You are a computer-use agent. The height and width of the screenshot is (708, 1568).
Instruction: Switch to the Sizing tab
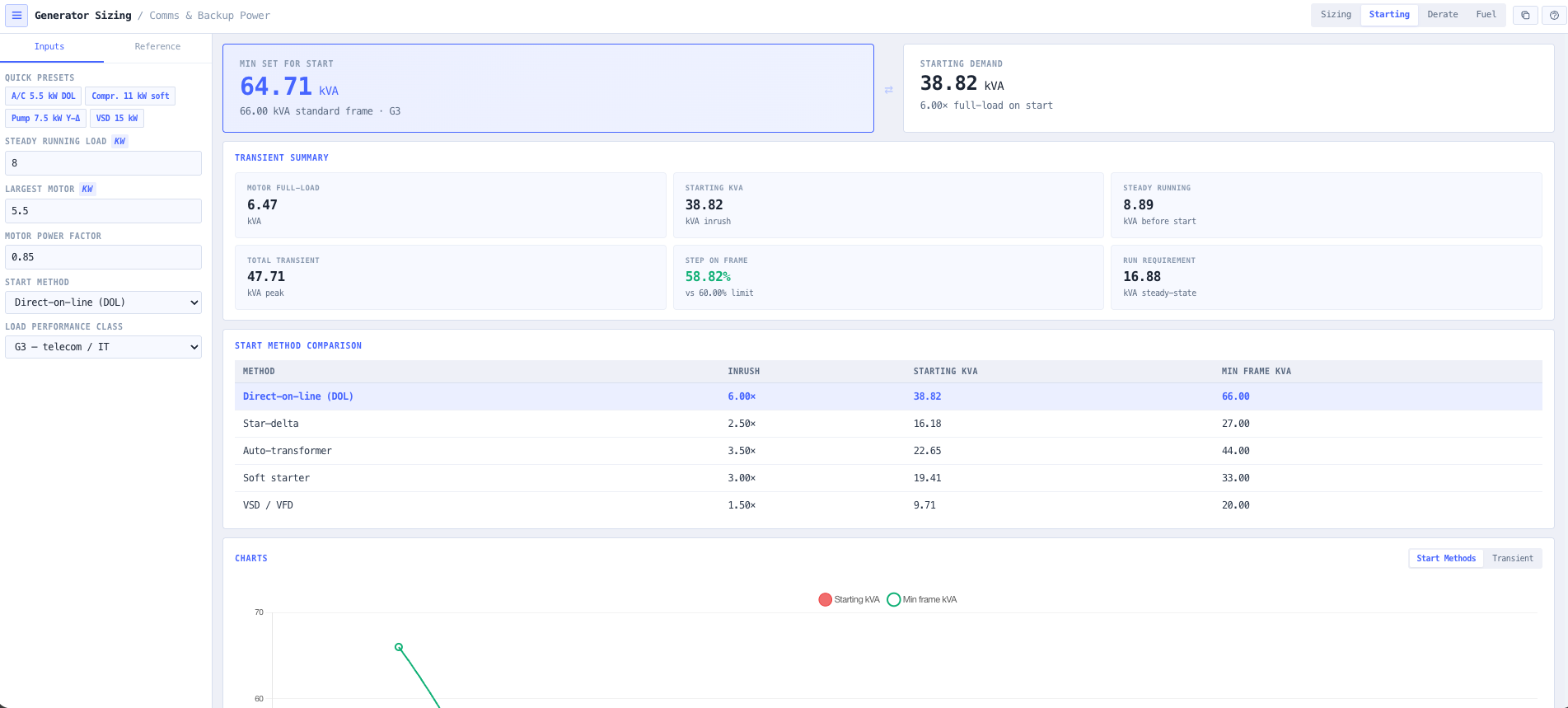pyautogui.click(x=1336, y=15)
